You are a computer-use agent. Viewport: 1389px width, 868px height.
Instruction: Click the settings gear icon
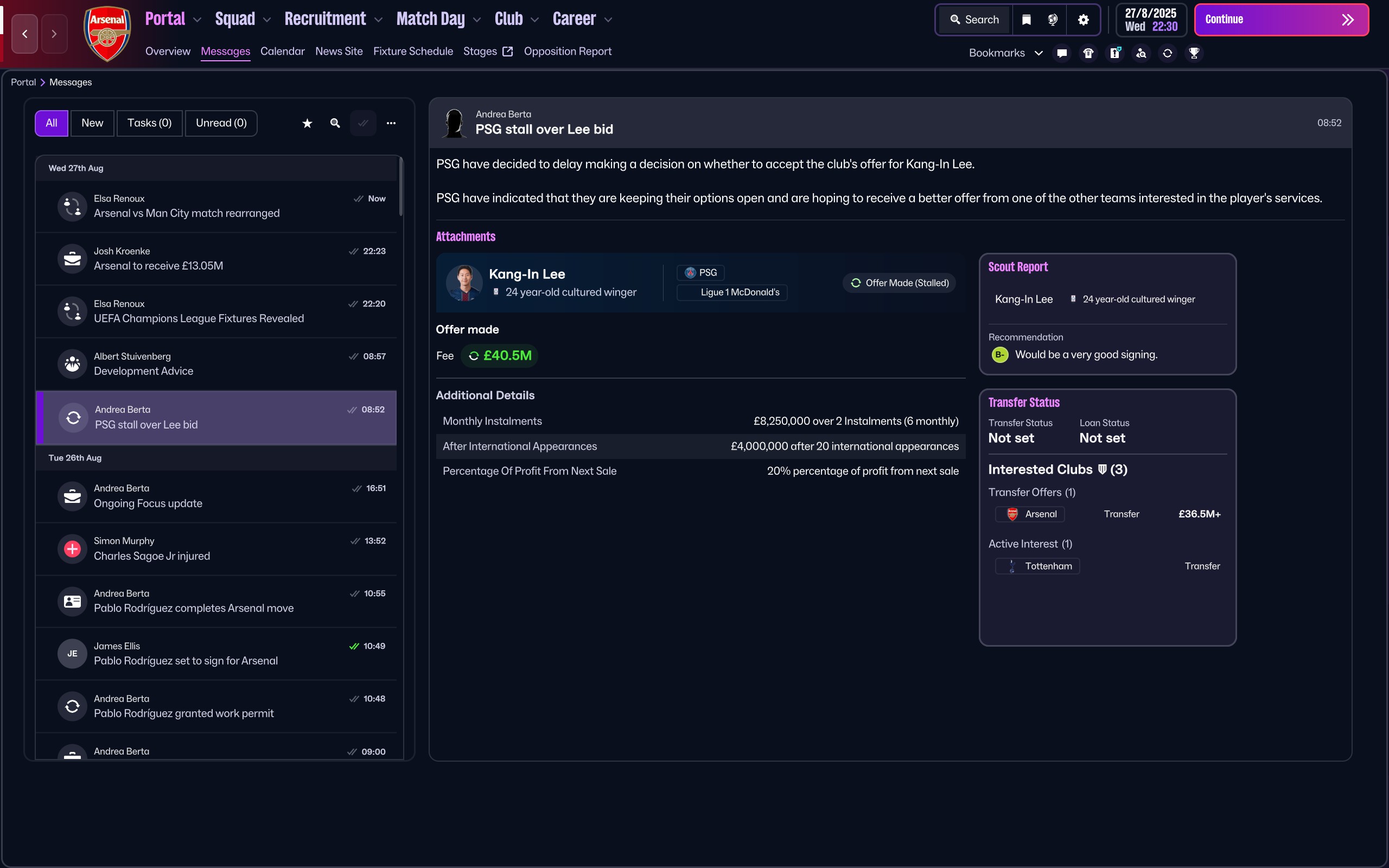tap(1083, 20)
